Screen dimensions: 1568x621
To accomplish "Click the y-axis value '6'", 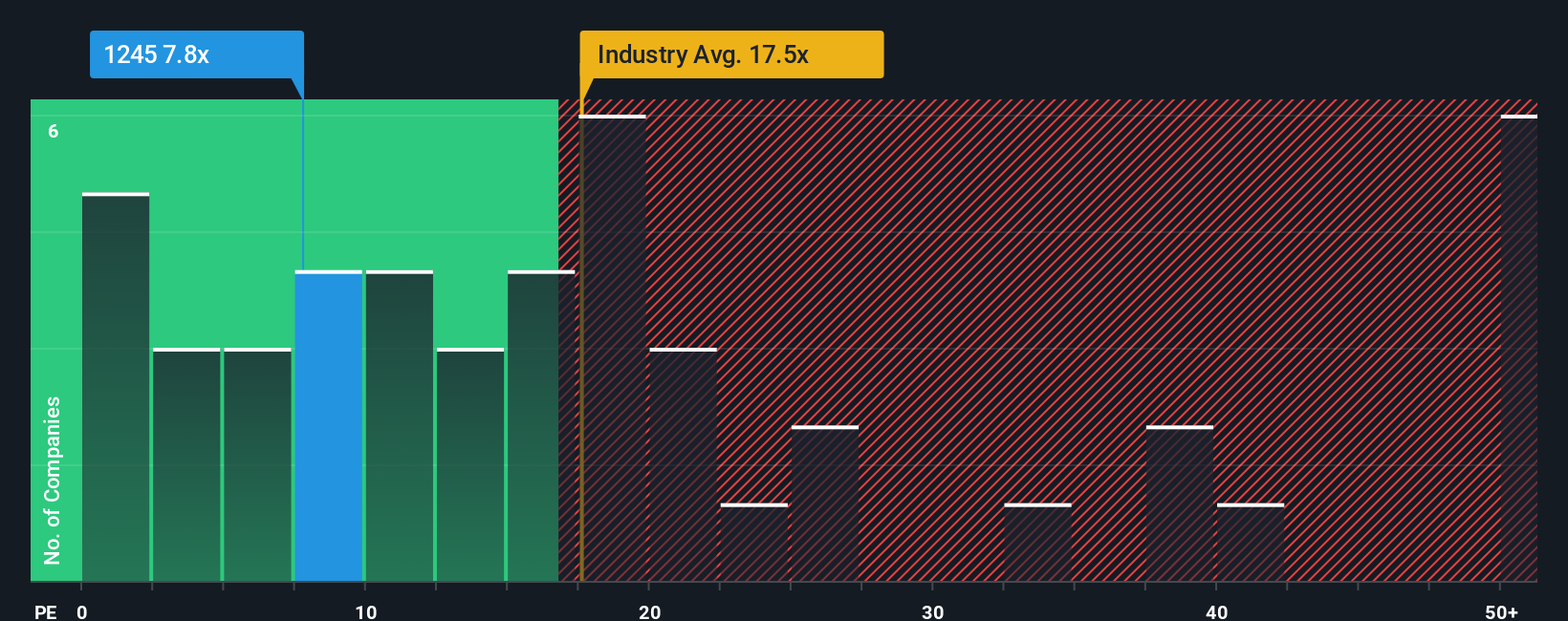I will [x=54, y=131].
